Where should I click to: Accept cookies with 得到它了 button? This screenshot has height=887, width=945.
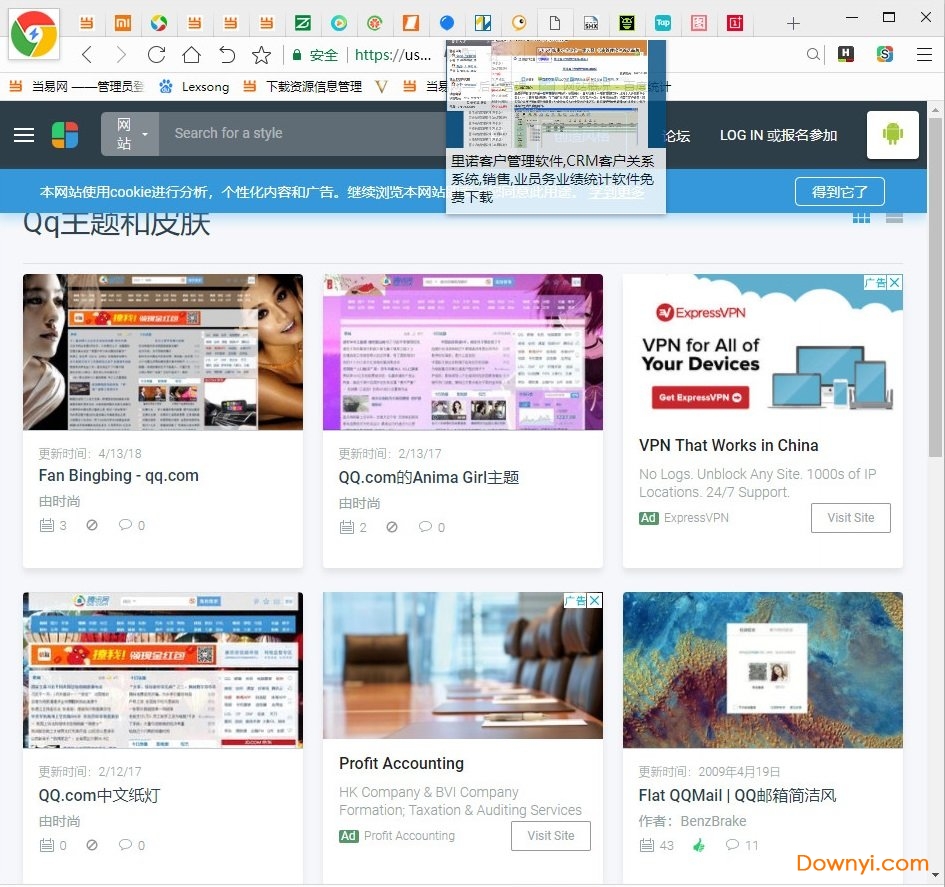coord(839,191)
